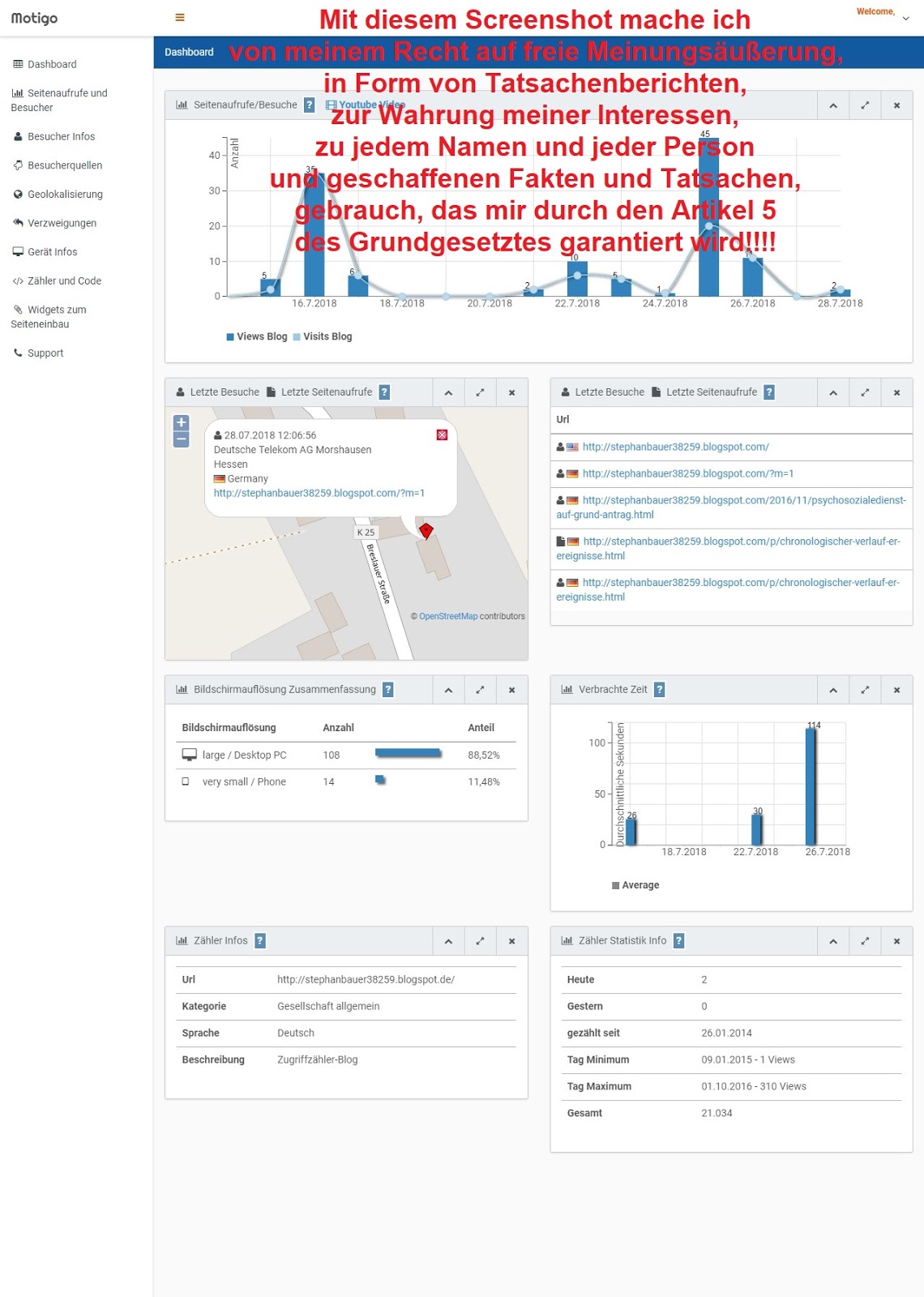The width and height of the screenshot is (924, 1297).
Task: Collapse the Url list panel
Action: 833,392
